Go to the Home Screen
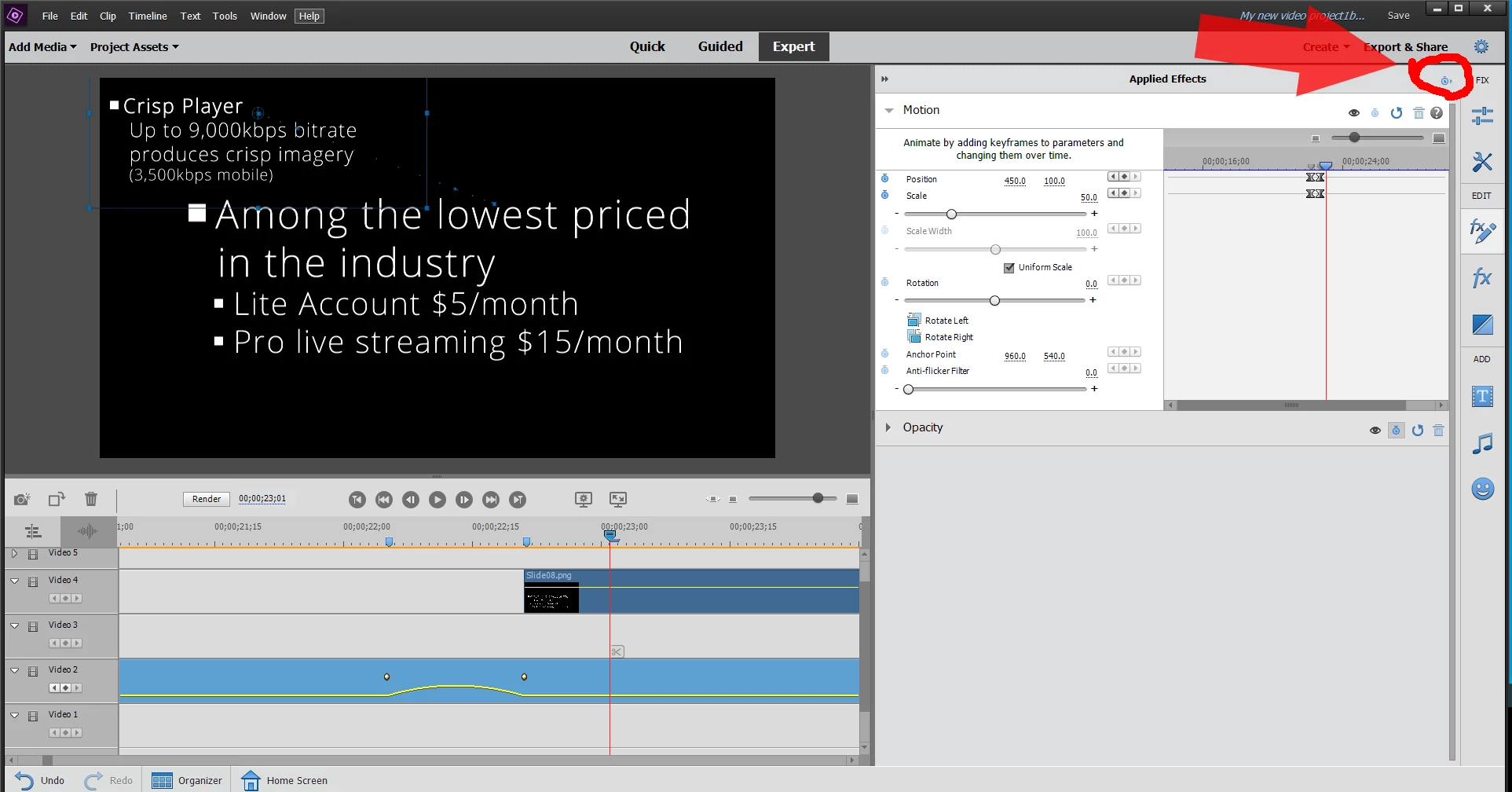Screen dimensions: 1512x792 (284, 780)
